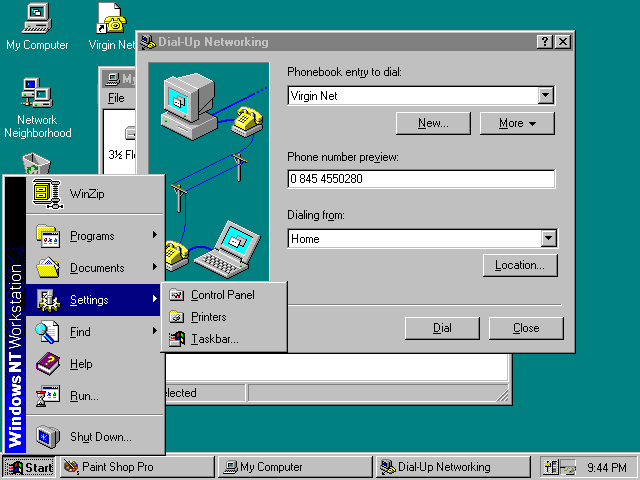
Task: Click the My Computer window title icon
Action: pyautogui.click(x=112, y=79)
